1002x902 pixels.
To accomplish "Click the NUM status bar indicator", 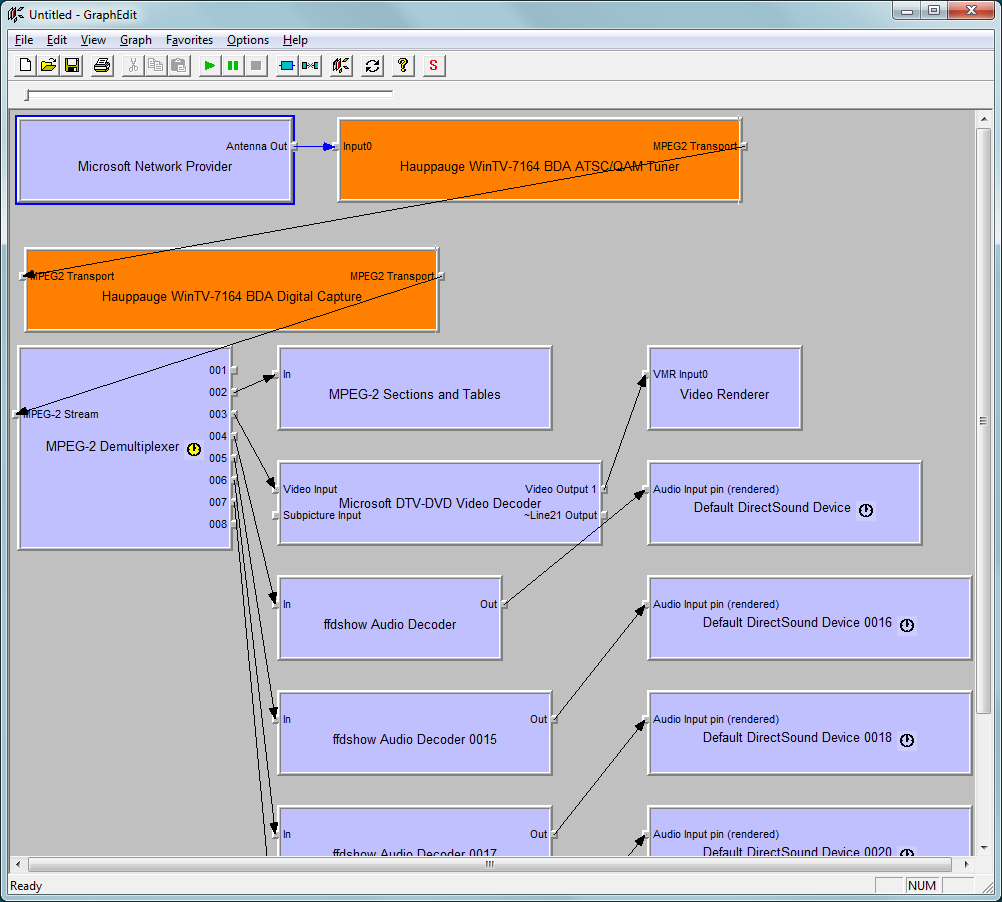I will (x=921, y=885).
